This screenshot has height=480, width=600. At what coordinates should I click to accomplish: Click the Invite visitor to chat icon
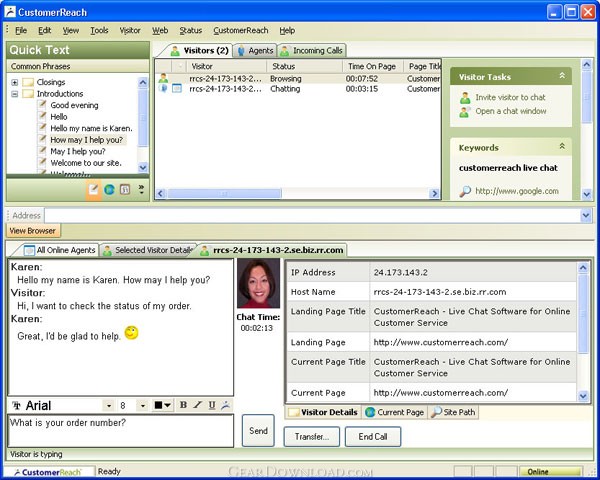pyautogui.click(x=465, y=98)
